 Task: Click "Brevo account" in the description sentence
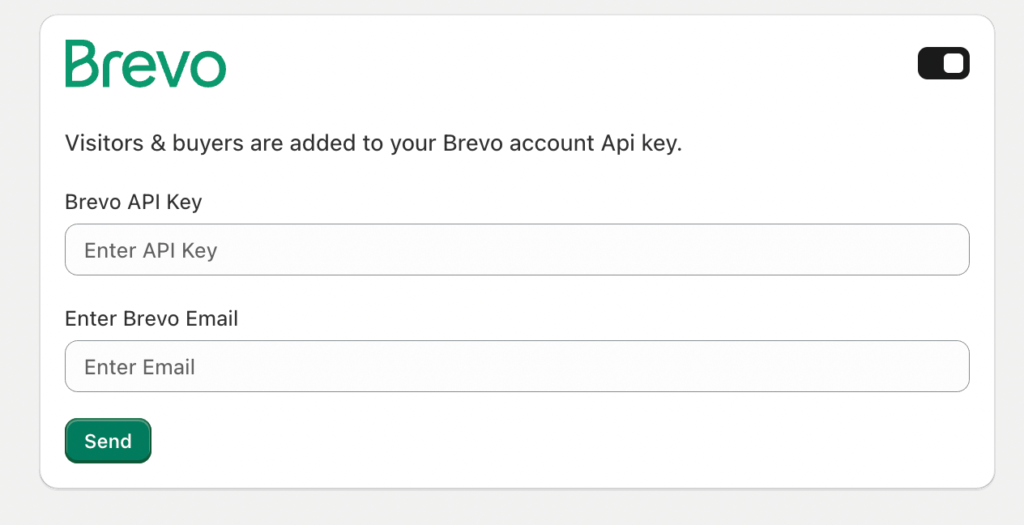(519, 143)
